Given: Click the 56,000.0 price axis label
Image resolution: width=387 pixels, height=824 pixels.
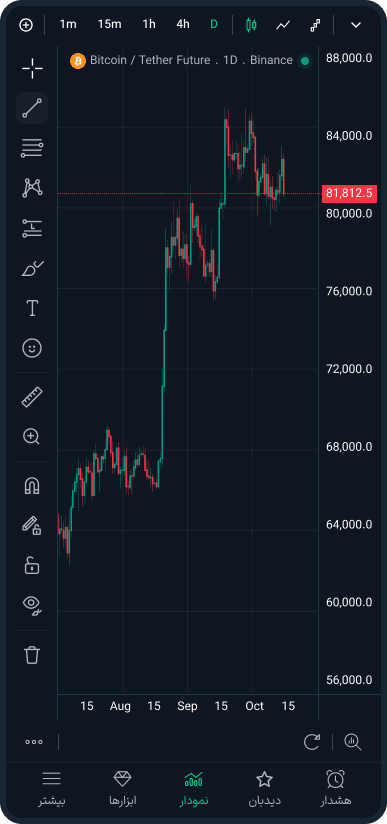Looking at the screenshot, I should click(349, 680).
